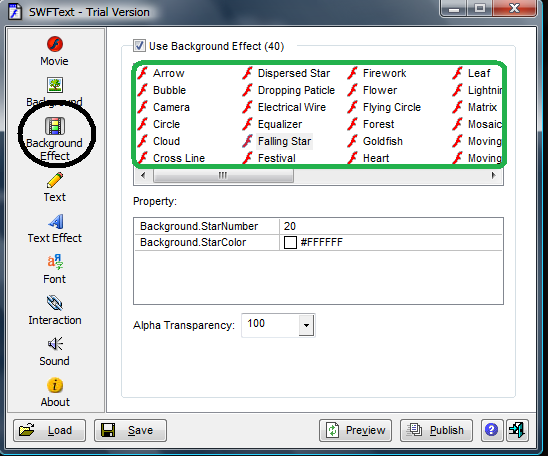Choose the Equalizer effect

click(x=272, y=124)
